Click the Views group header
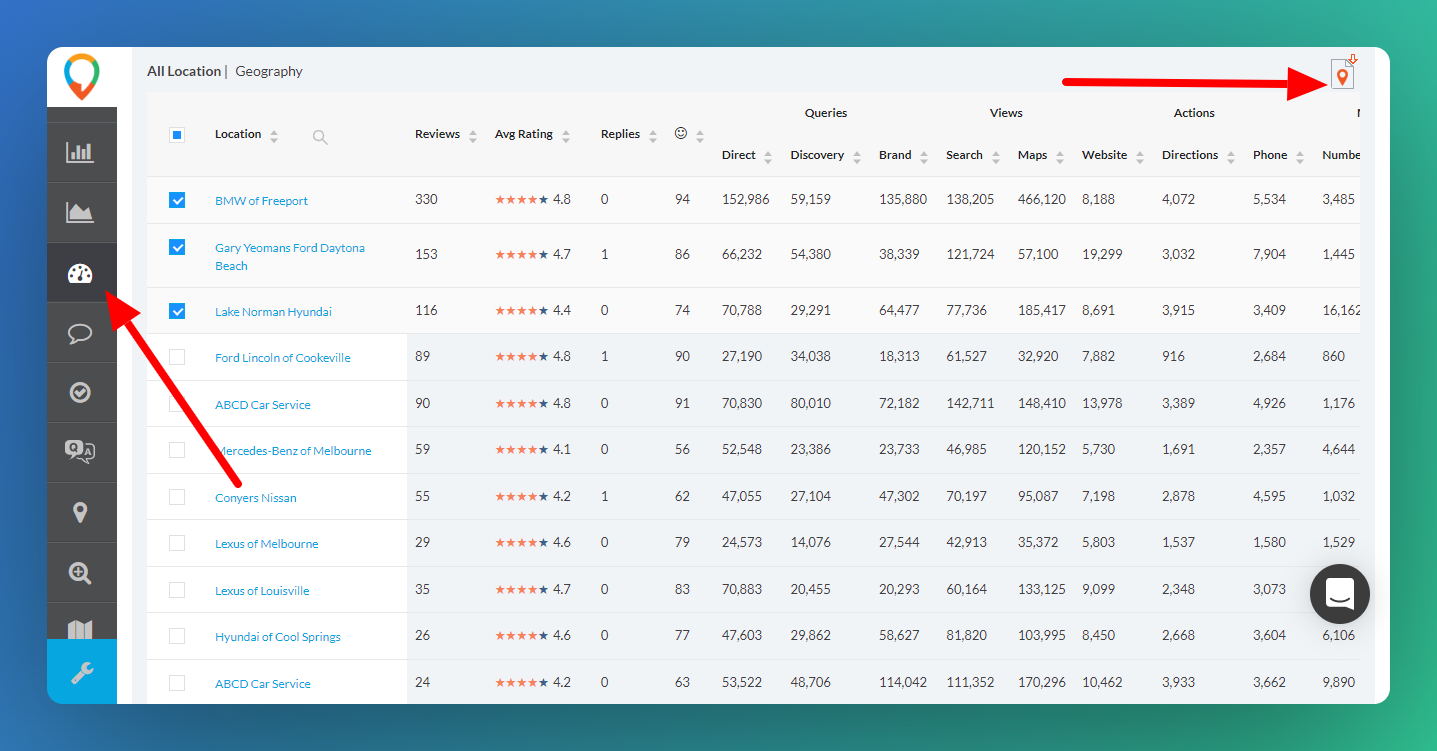 [x=1006, y=113]
